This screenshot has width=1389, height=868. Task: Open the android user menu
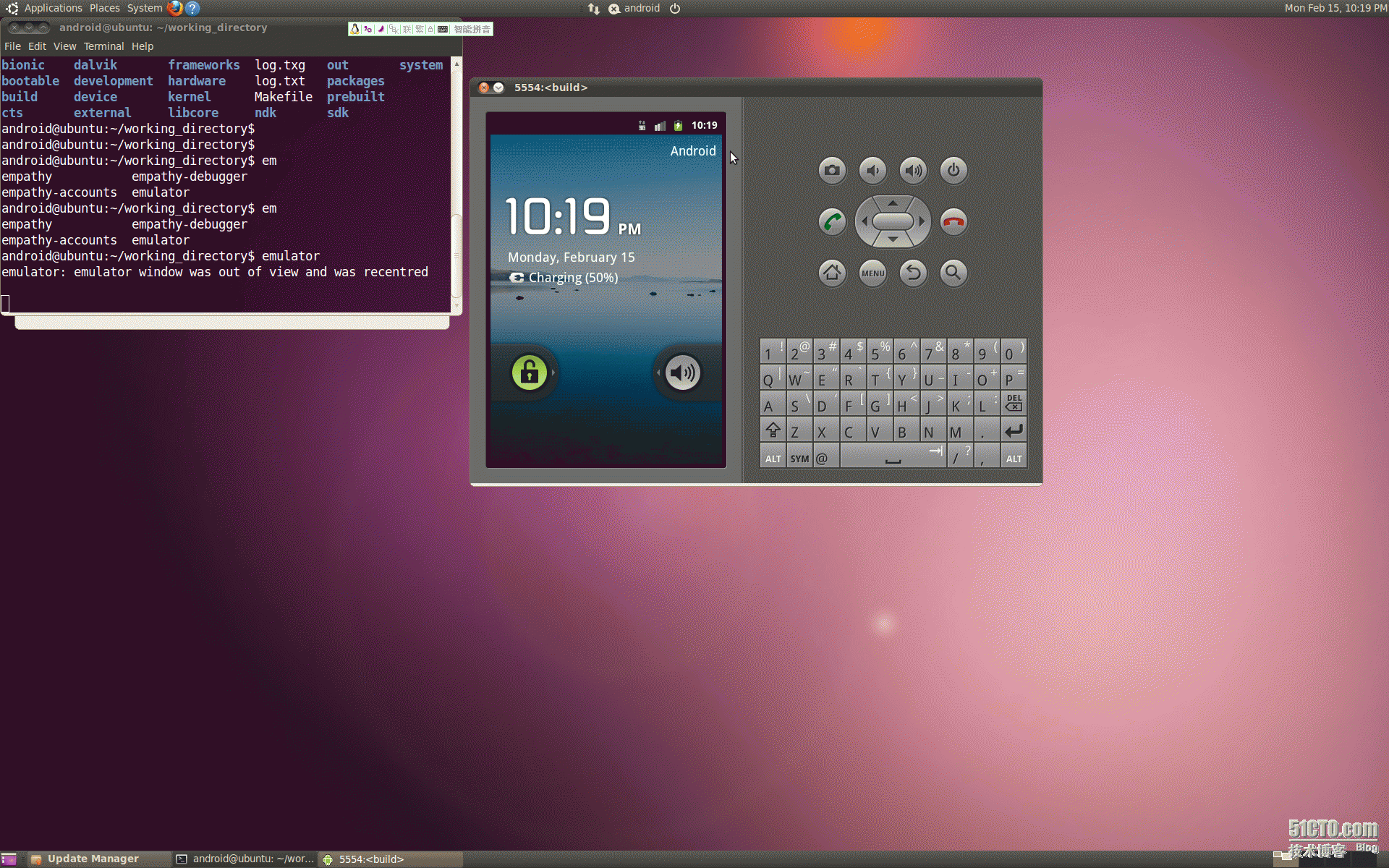[634, 9]
